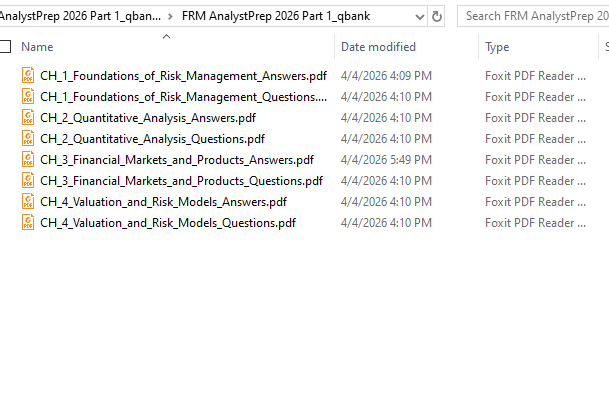Click the Search FRM AnalystPrep search box
Screen dimensions: 609x405
click(535, 16)
